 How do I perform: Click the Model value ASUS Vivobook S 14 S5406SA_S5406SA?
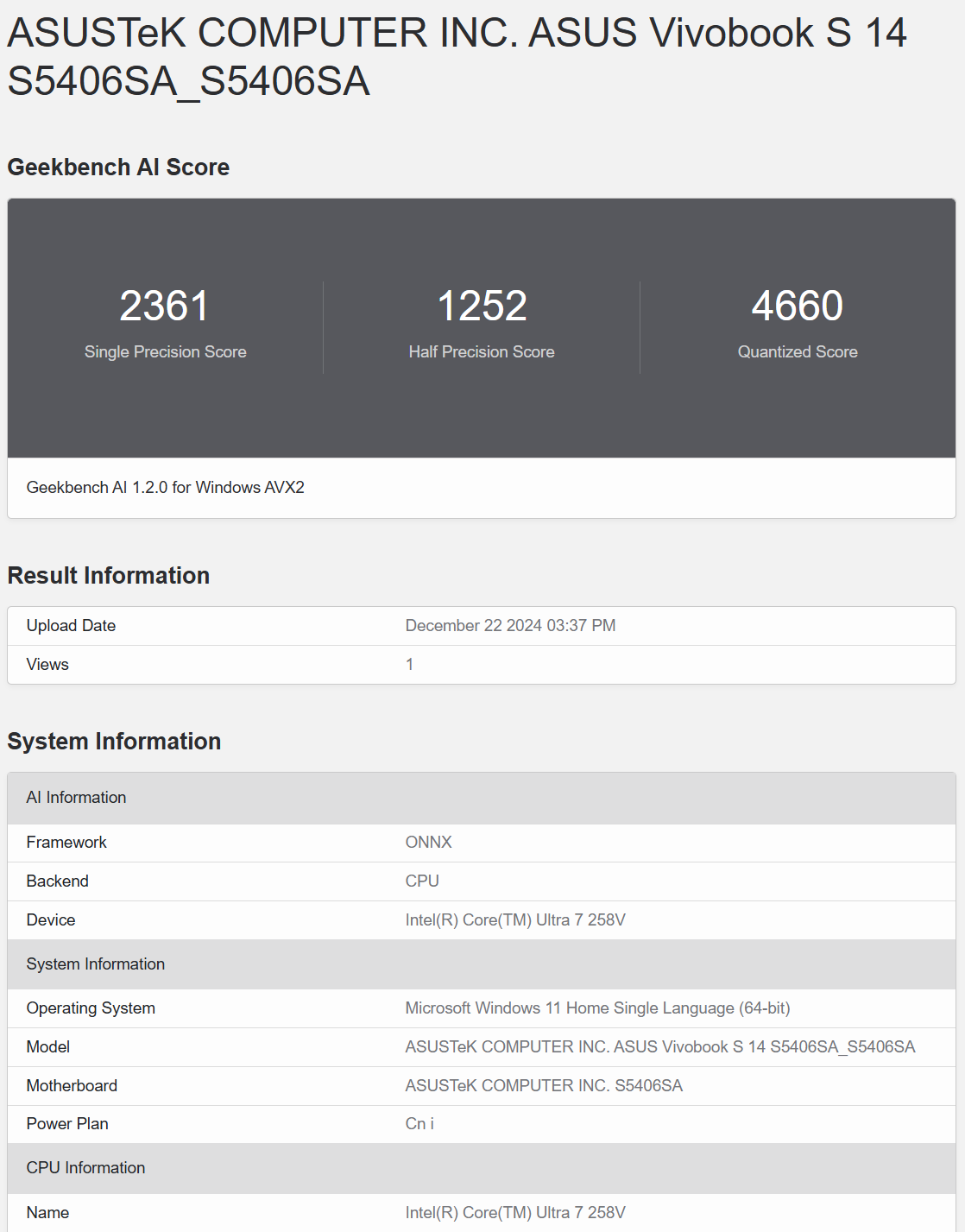[x=660, y=1046]
